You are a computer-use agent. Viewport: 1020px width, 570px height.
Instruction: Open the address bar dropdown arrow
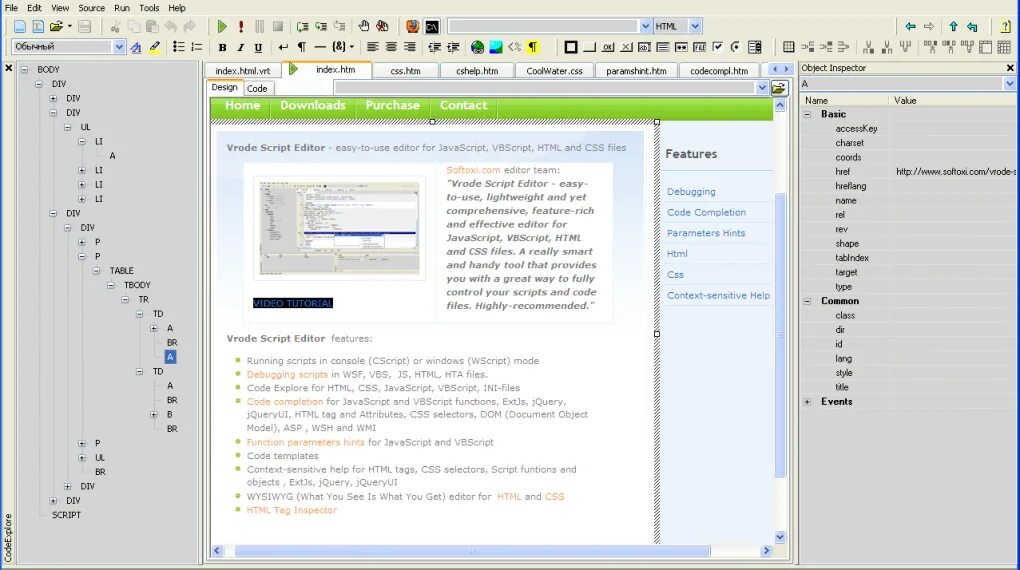[x=762, y=87]
